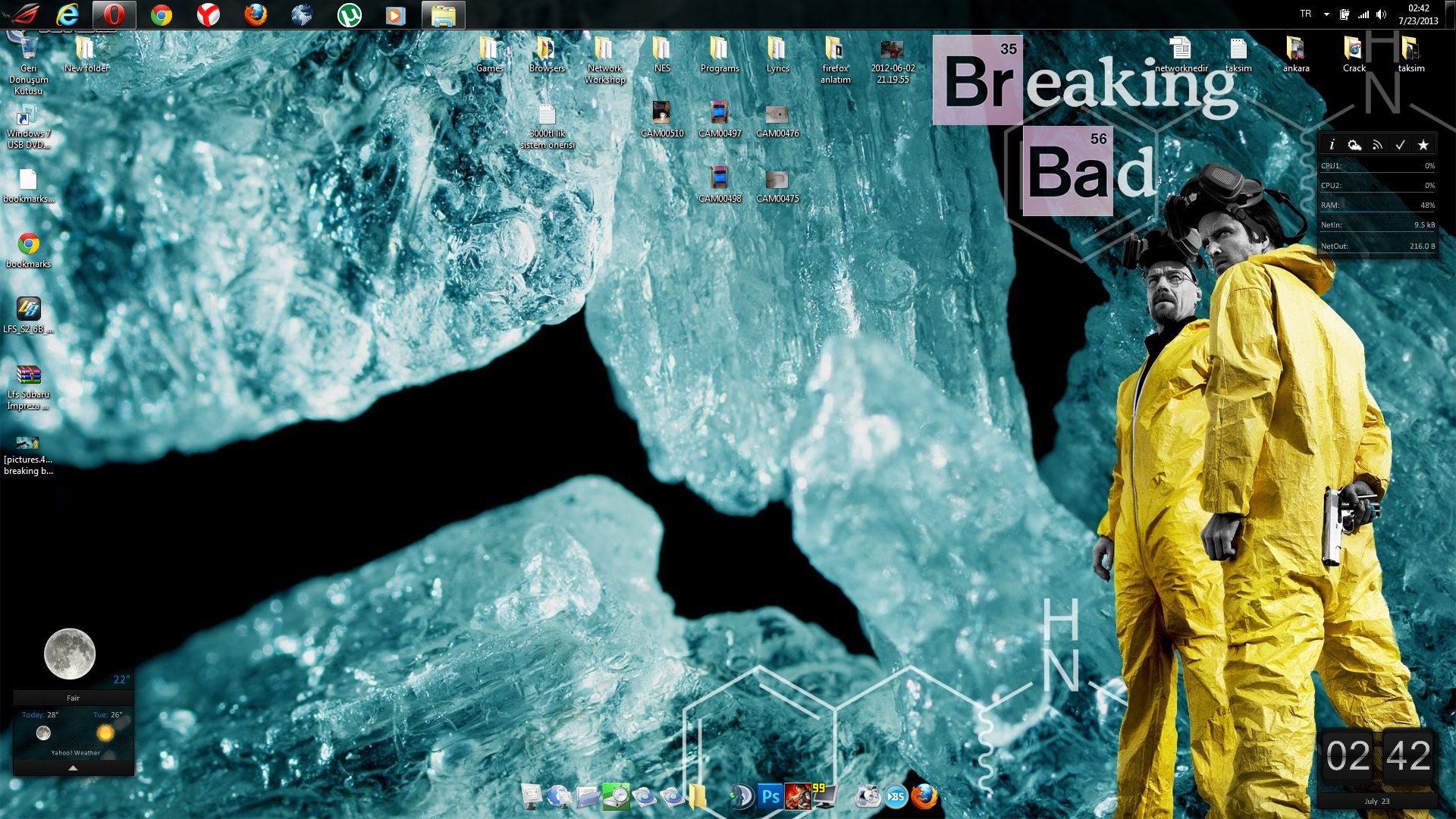Launch Photoshop from the dock
The image size is (1456, 819).
click(769, 796)
